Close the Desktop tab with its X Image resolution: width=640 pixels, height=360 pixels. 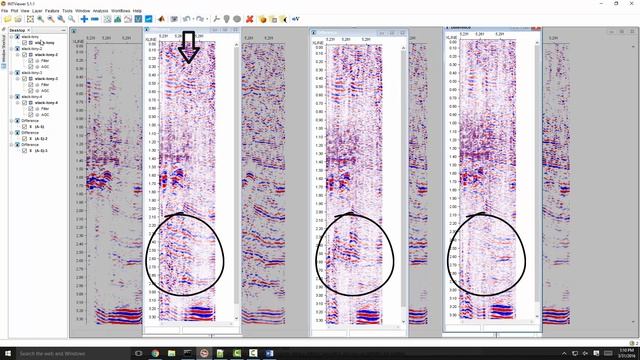coord(29,30)
